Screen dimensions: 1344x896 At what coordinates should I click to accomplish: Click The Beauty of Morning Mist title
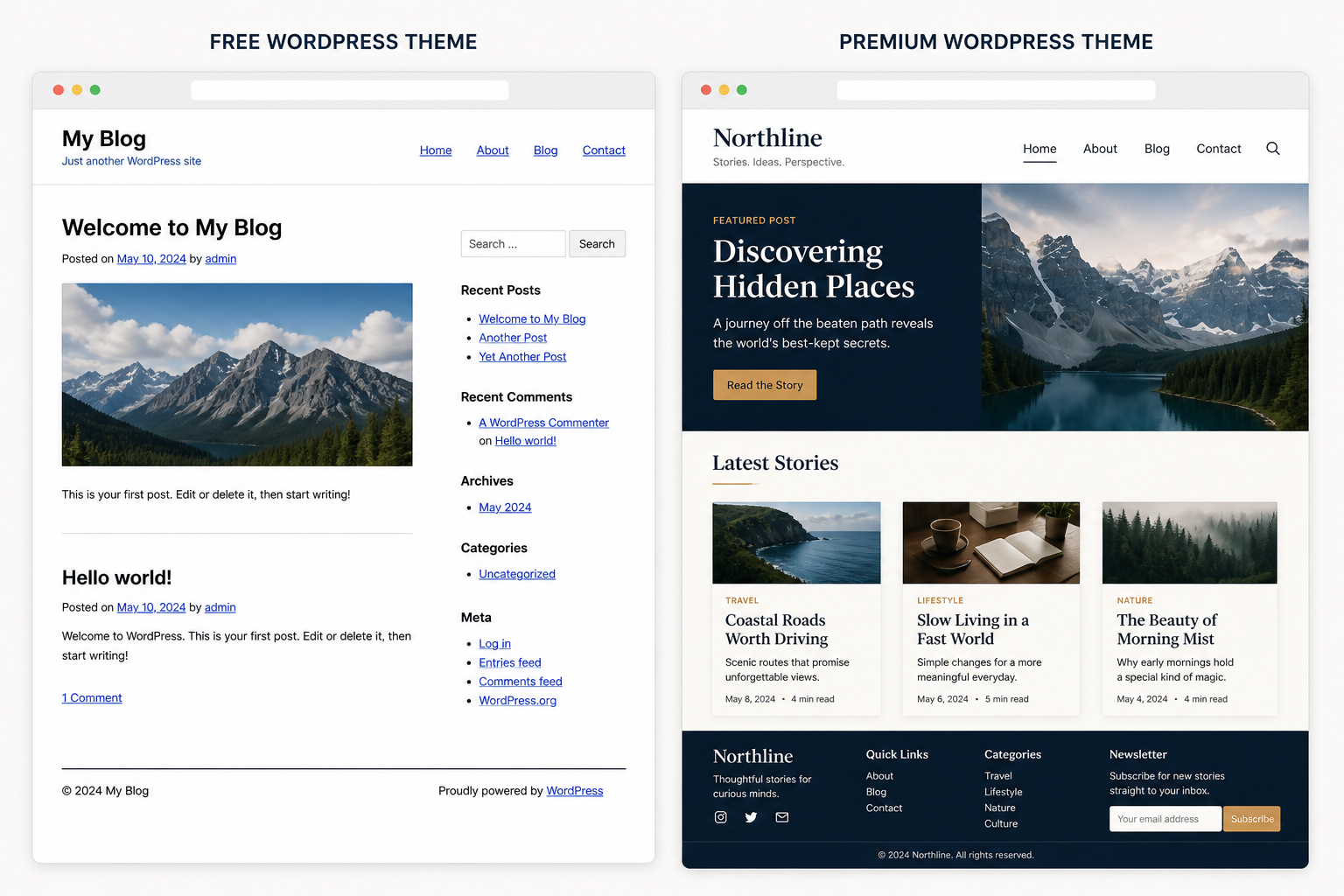pyautogui.click(x=1167, y=630)
